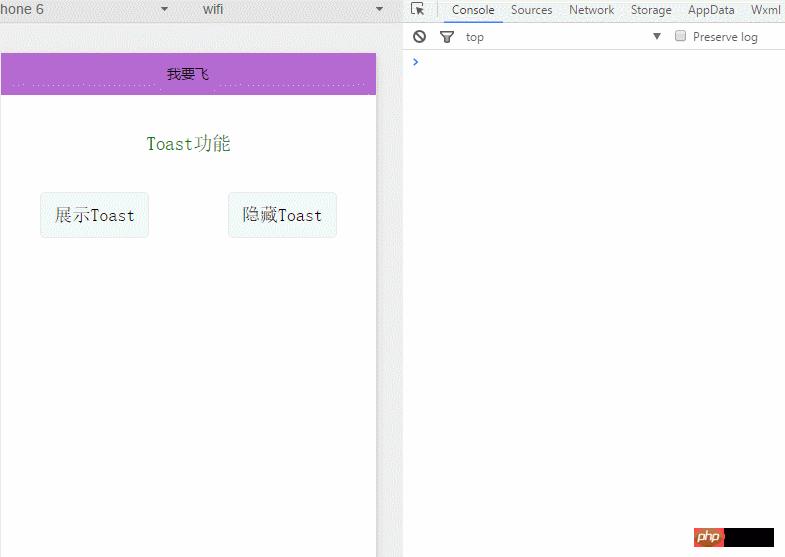
Task: Open the iPhone 6 device dropdown
Action: click(x=164, y=9)
